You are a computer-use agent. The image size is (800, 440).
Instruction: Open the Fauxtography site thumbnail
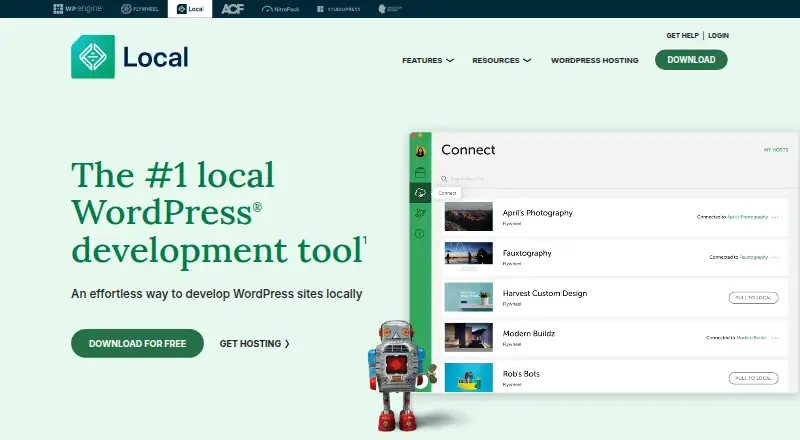pos(468,257)
